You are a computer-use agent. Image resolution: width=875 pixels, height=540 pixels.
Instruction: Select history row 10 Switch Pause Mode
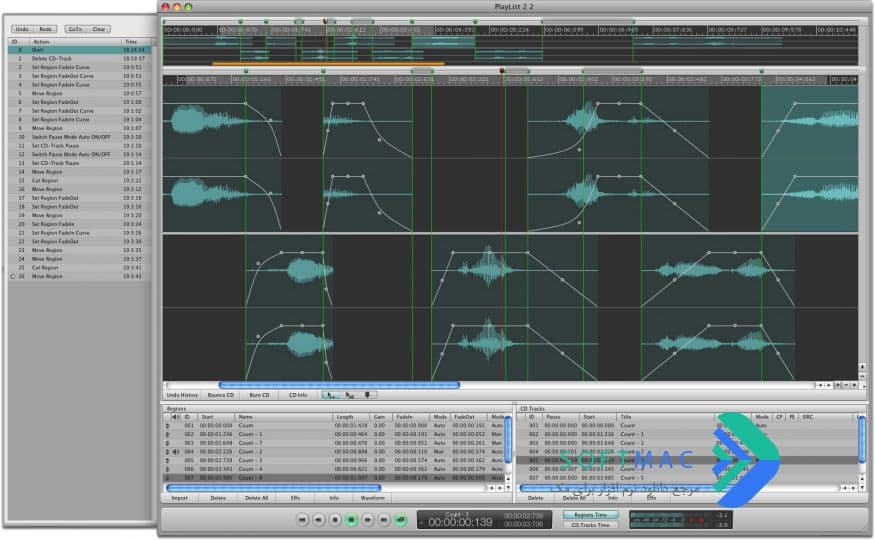[x=79, y=137]
